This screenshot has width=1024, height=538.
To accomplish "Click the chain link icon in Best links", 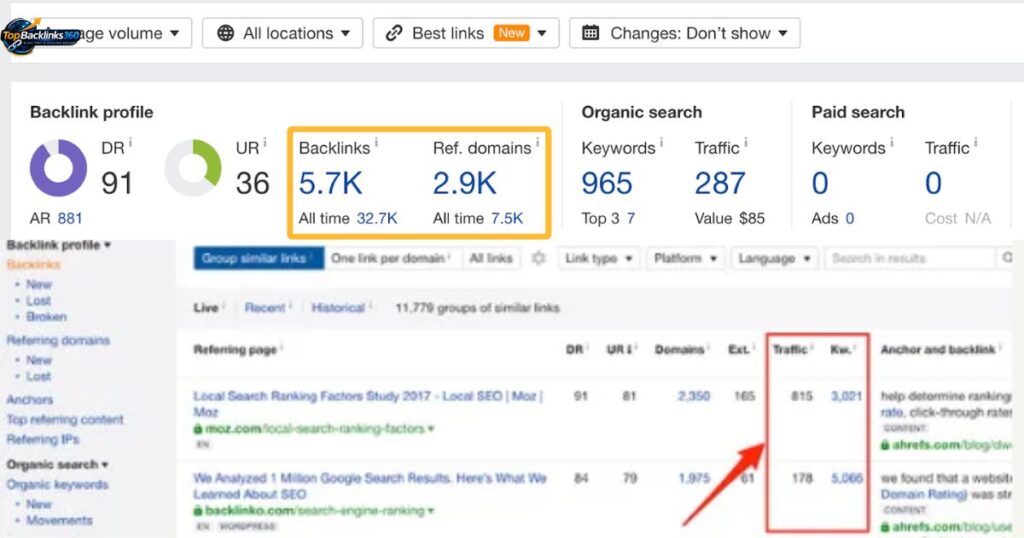I will pos(394,33).
